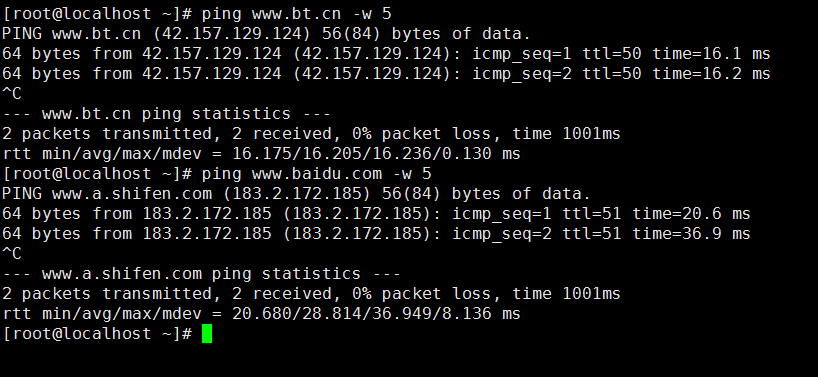Click the last '[root@localhost ~]#' prompt

tap(98, 334)
